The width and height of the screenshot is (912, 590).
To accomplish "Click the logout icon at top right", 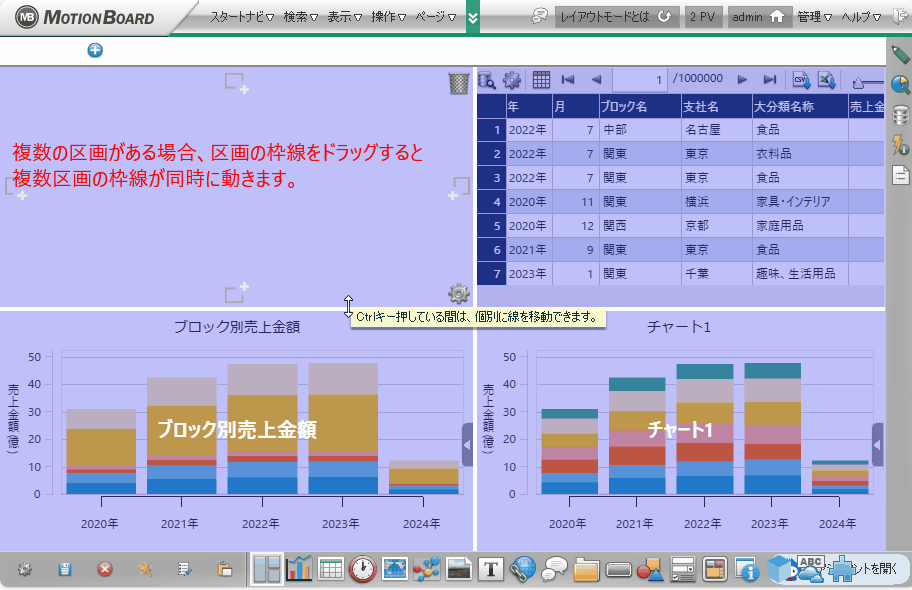I will [x=900, y=17].
